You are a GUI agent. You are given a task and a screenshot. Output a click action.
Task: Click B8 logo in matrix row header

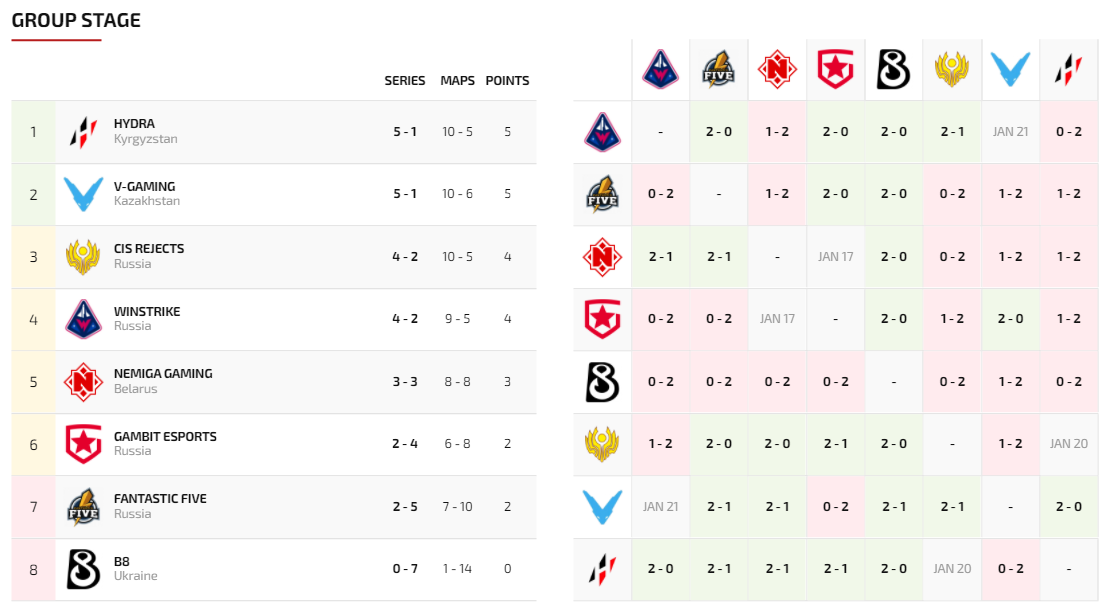[602, 381]
